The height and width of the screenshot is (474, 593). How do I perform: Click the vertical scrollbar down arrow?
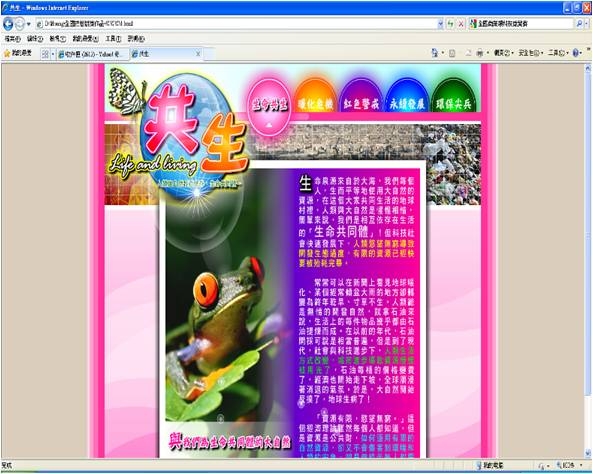[588, 452]
